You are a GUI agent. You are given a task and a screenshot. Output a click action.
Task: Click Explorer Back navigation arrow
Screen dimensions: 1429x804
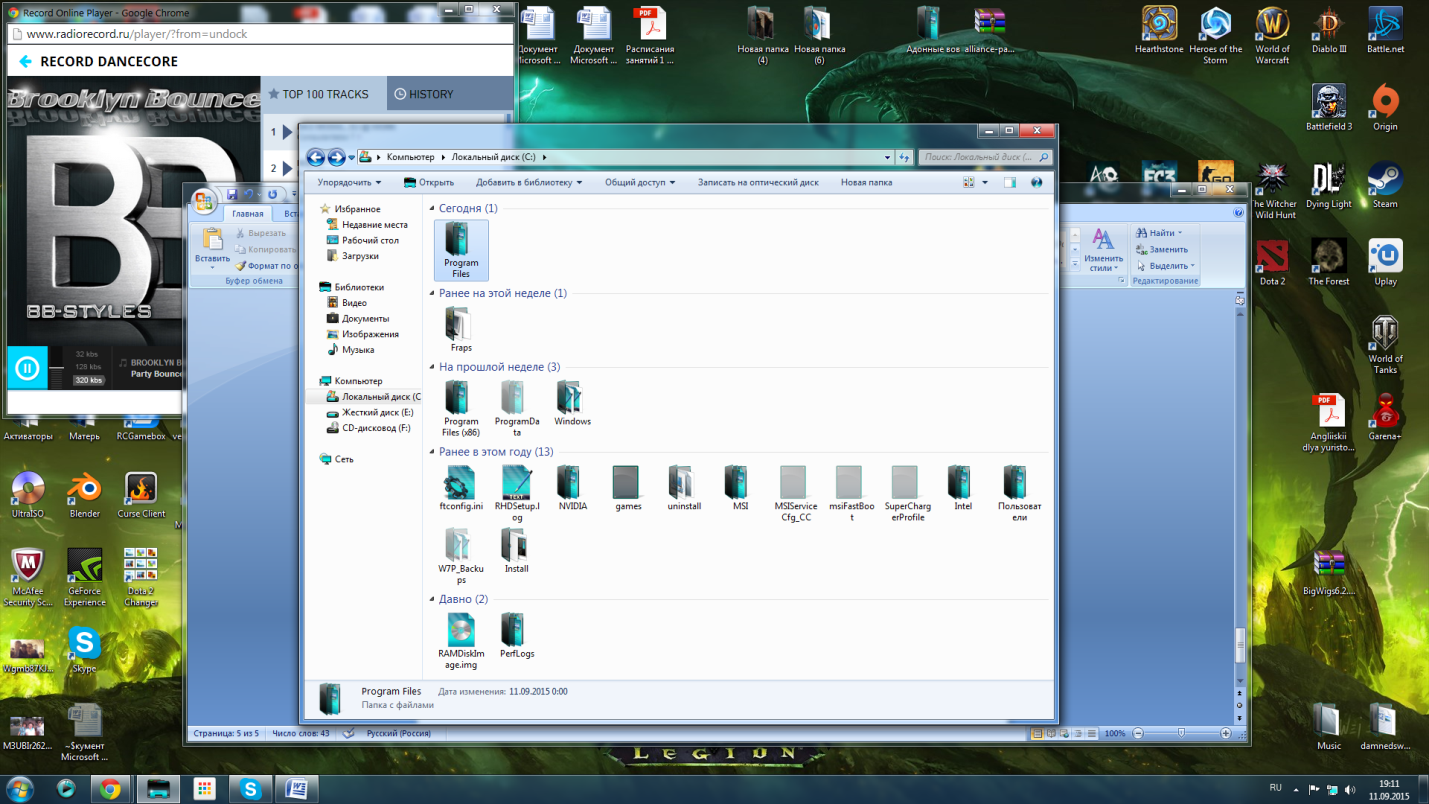pyautogui.click(x=315, y=157)
